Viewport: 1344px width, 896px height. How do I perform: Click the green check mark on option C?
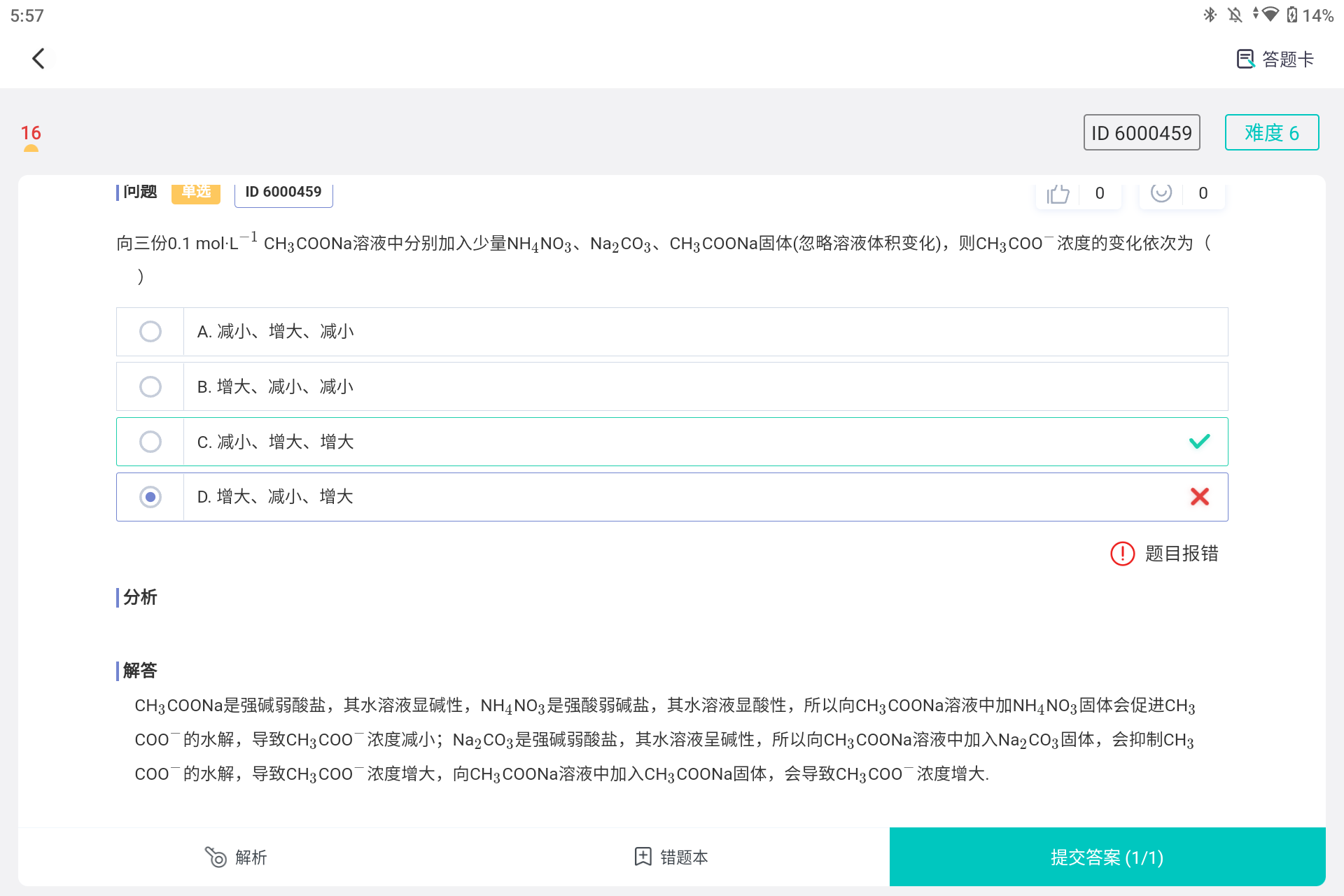tap(1199, 442)
